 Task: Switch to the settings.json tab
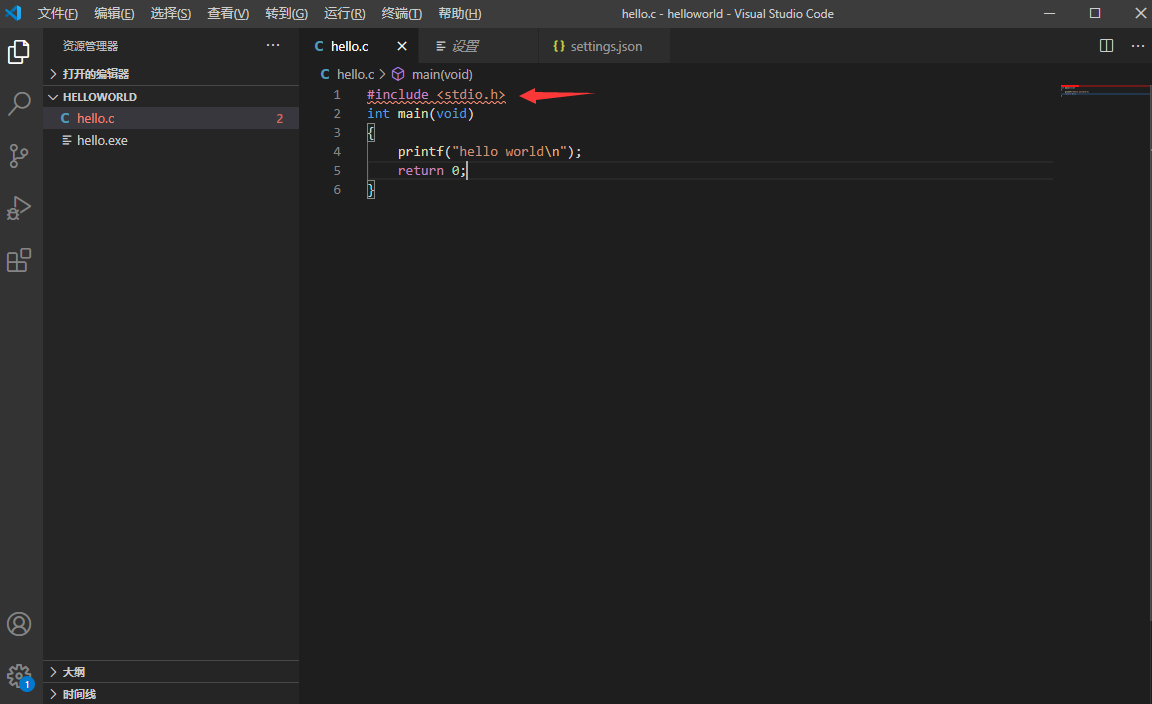point(604,46)
